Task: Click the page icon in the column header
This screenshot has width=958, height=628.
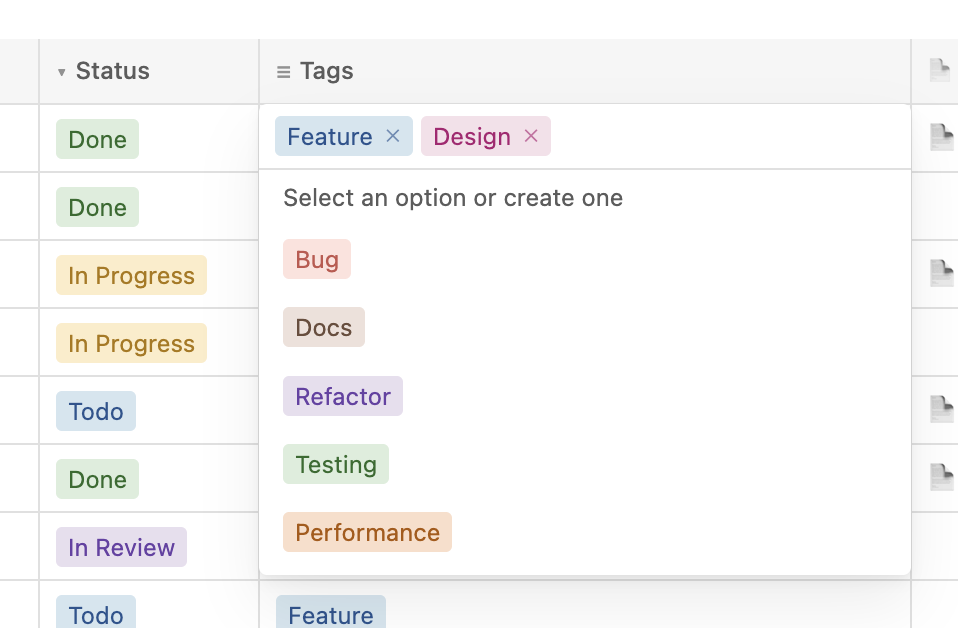Action: (x=939, y=70)
